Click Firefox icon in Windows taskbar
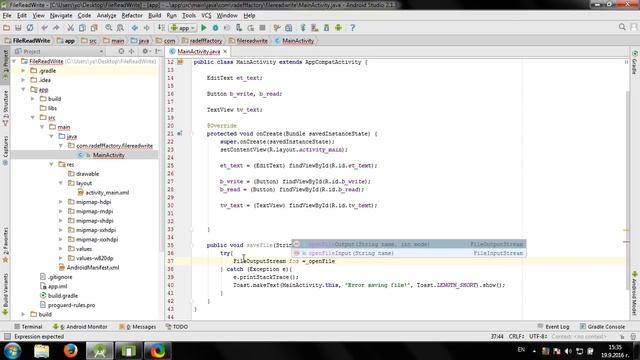The width and height of the screenshot is (640, 360). pyautogui.click(x=71, y=351)
